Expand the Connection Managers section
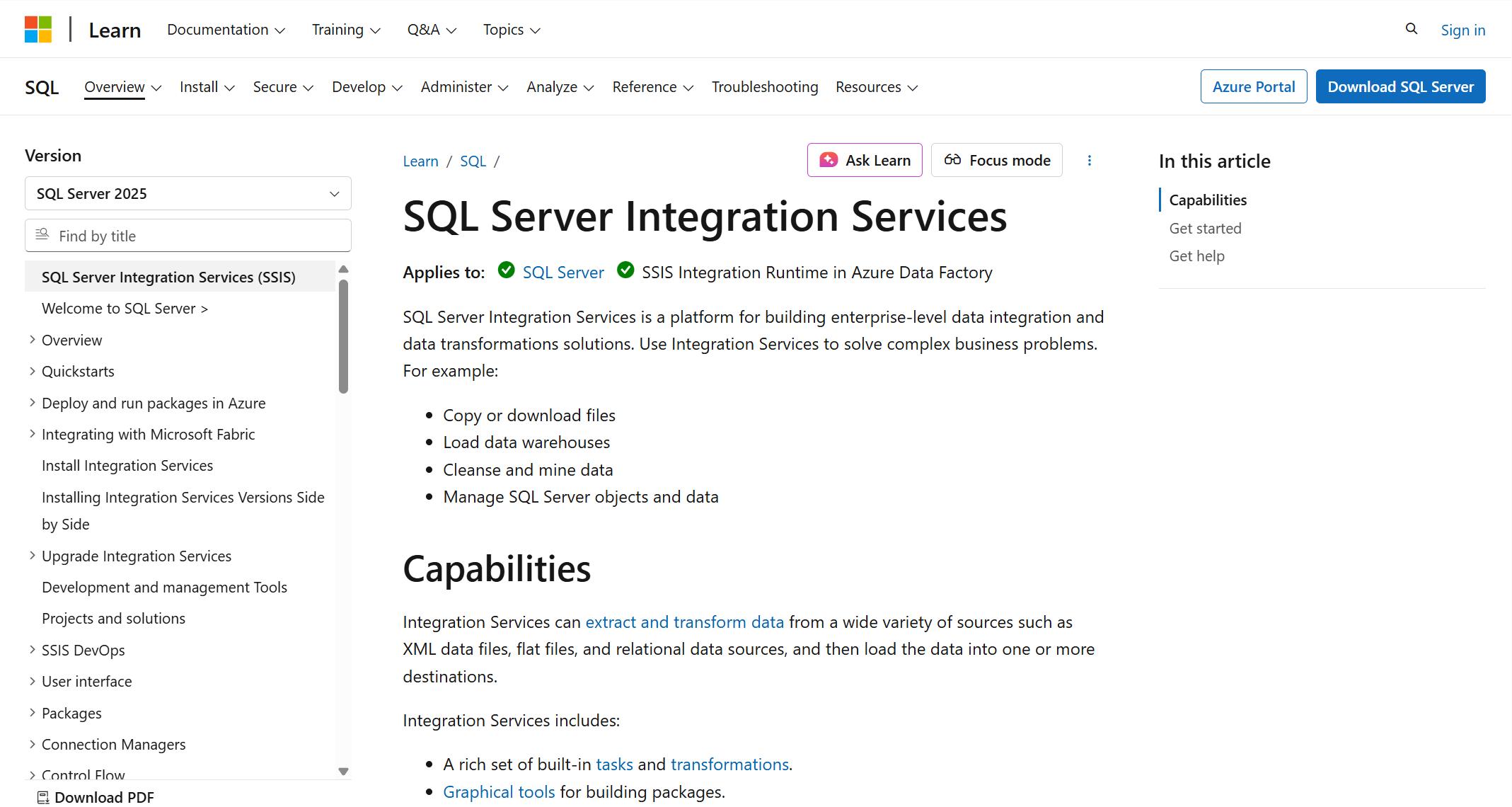 [x=32, y=744]
